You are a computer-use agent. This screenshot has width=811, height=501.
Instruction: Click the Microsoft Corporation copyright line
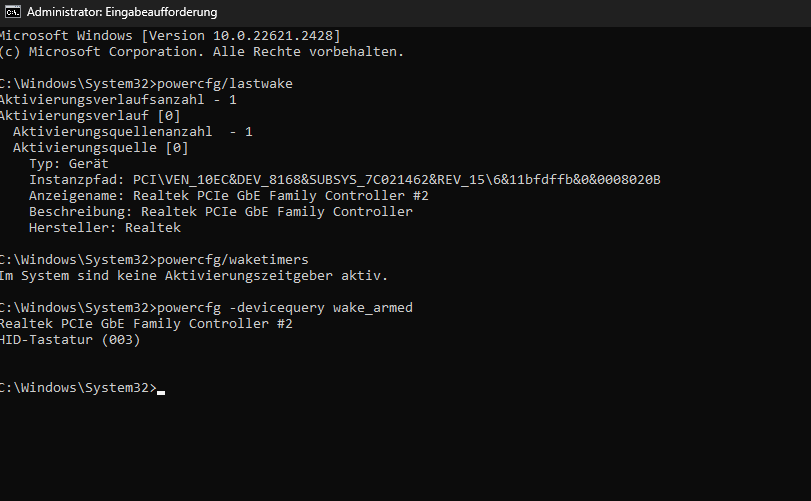pos(202,52)
